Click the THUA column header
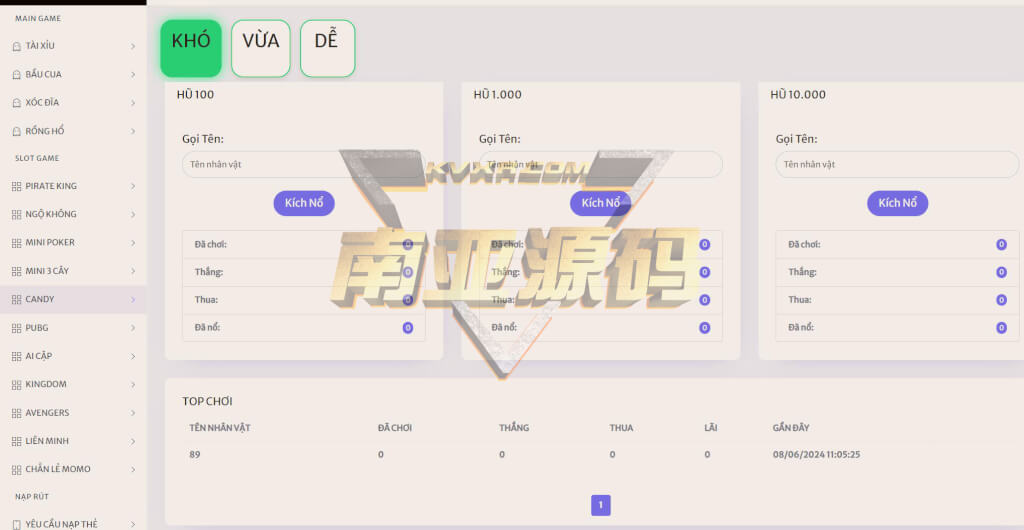This screenshot has width=1024, height=530. [x=621, y=428]
